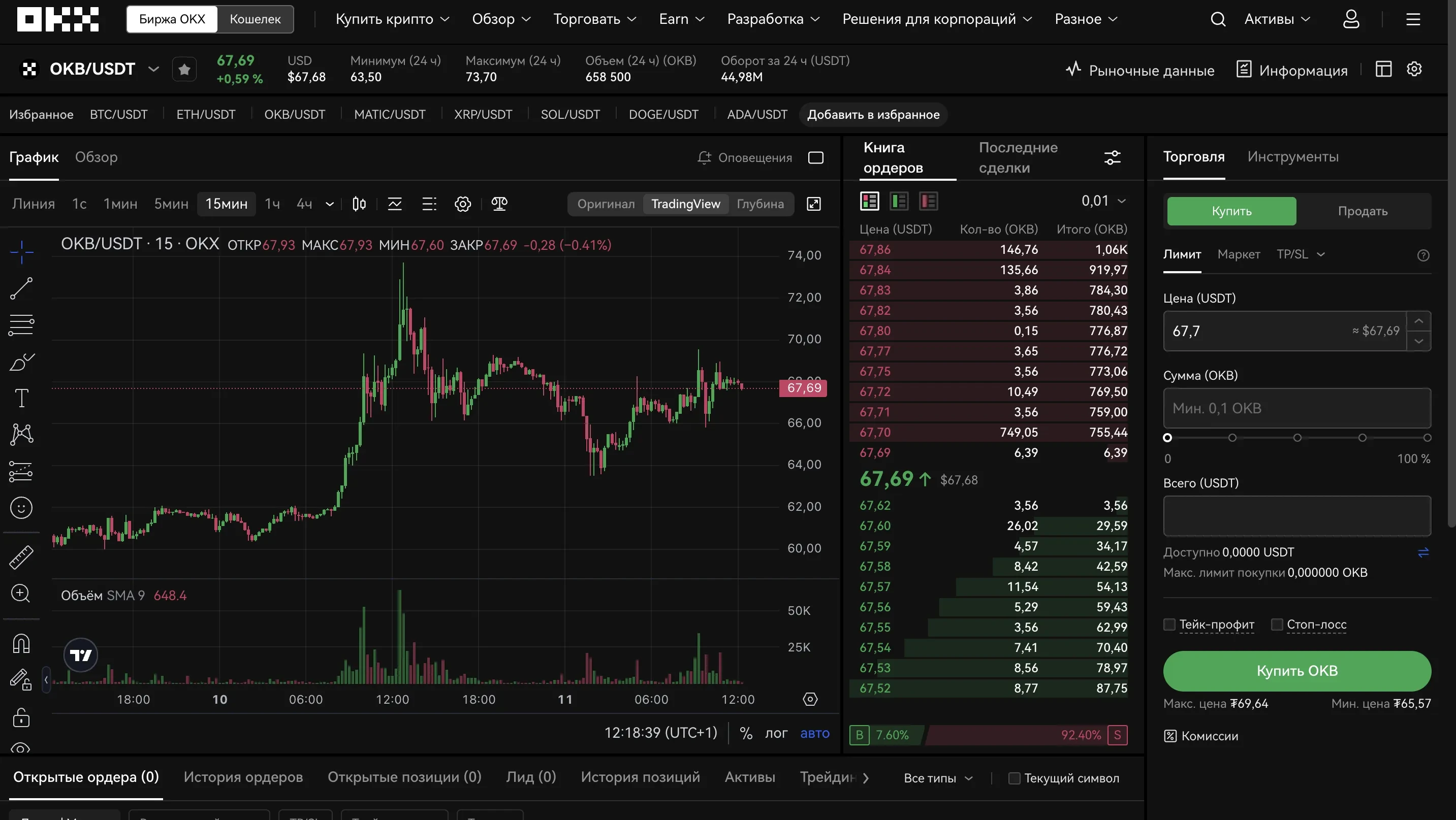Open the hamburger menu icon

pos(1413,19)
